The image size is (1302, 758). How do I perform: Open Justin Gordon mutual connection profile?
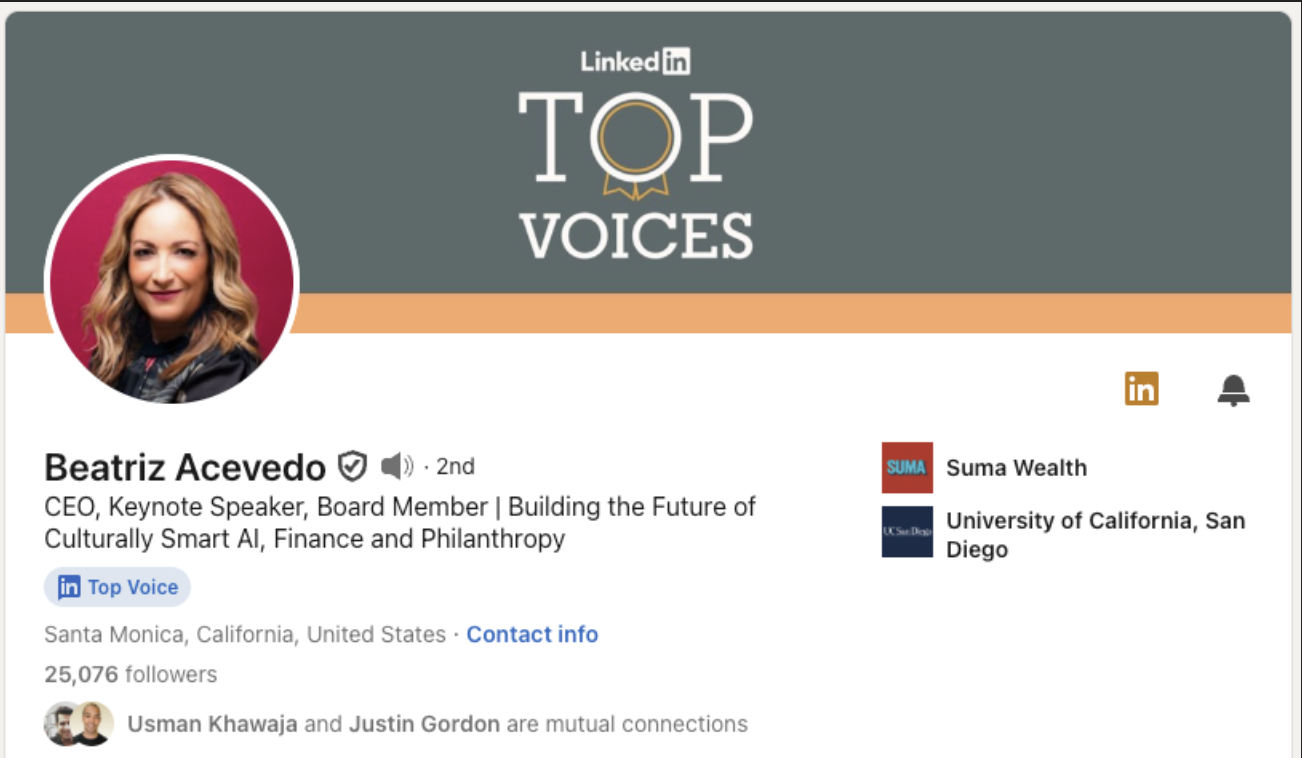424,724
